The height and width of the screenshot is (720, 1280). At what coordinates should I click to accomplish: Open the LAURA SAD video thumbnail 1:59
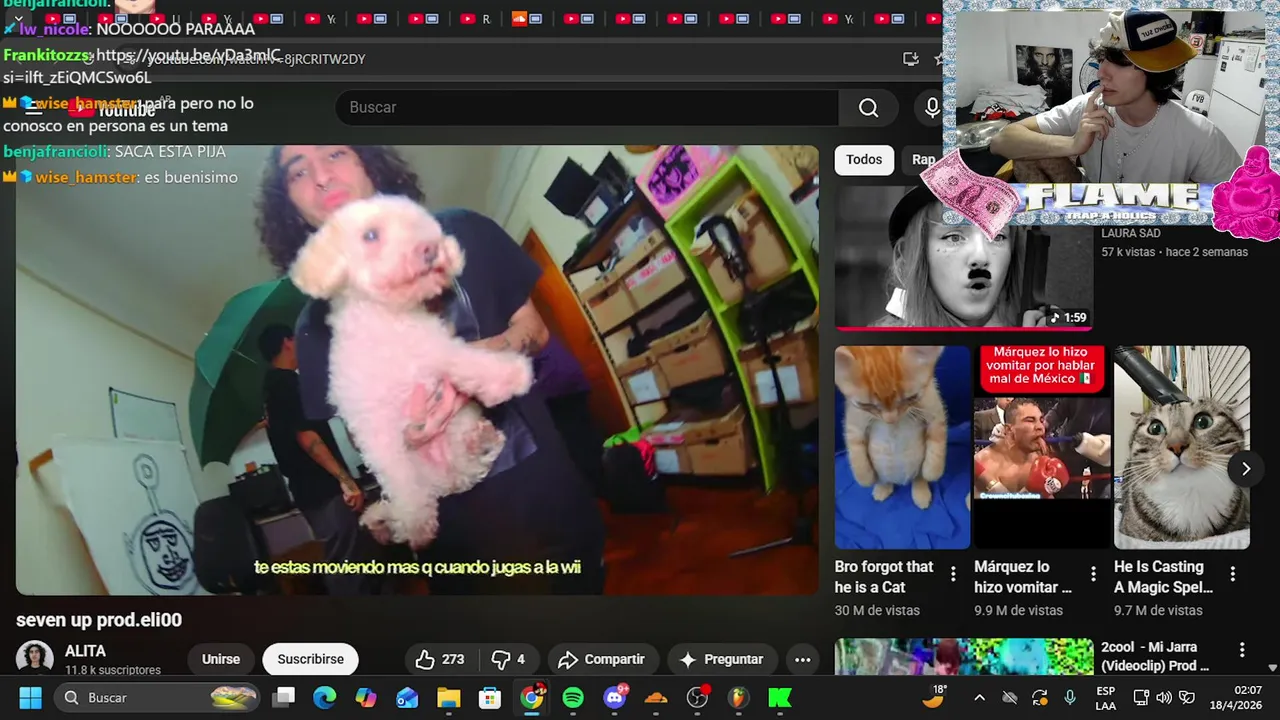pyautogui.click(x=964, y=257)
